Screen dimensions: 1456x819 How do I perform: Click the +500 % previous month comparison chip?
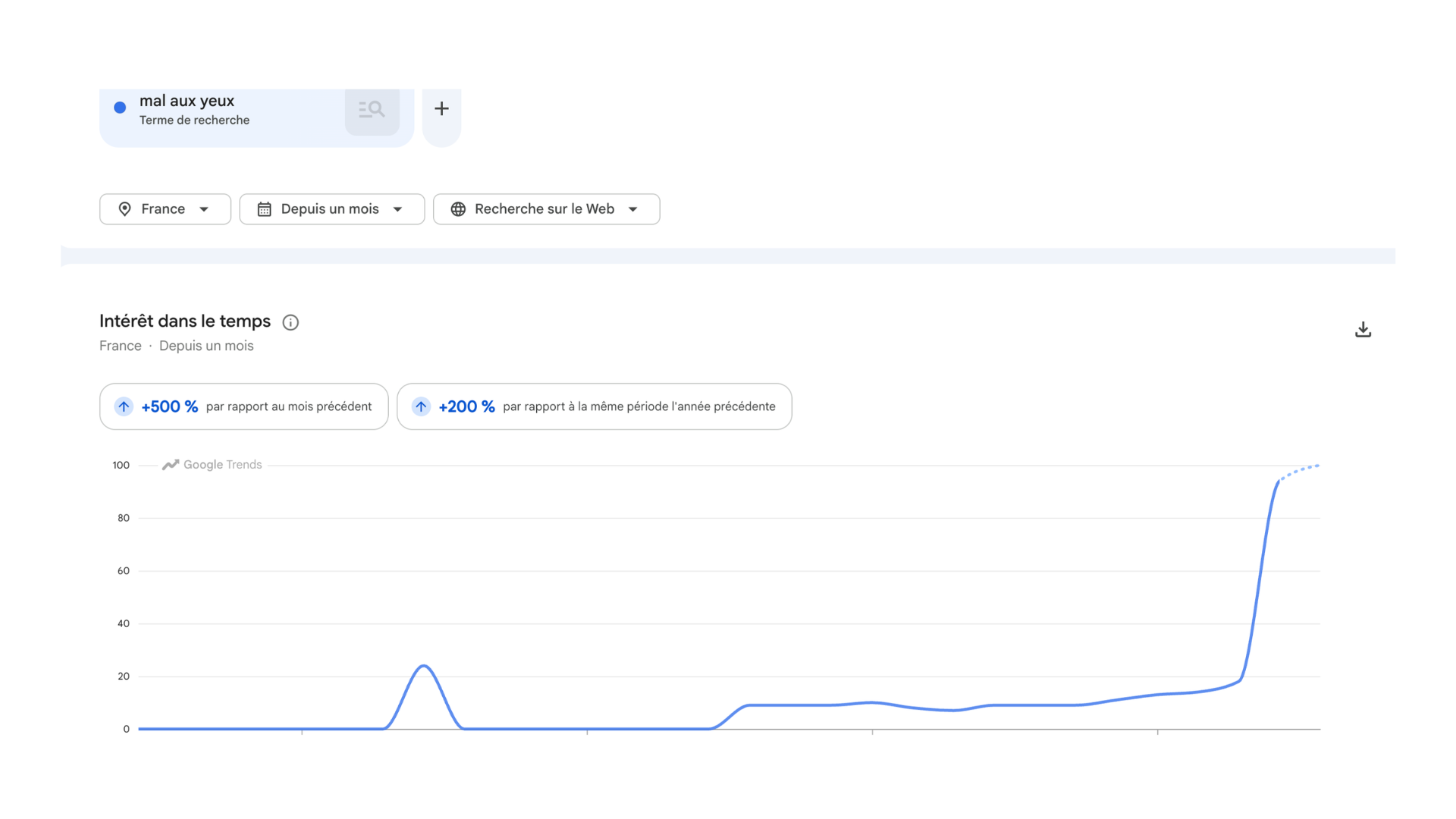coord(244,406)
